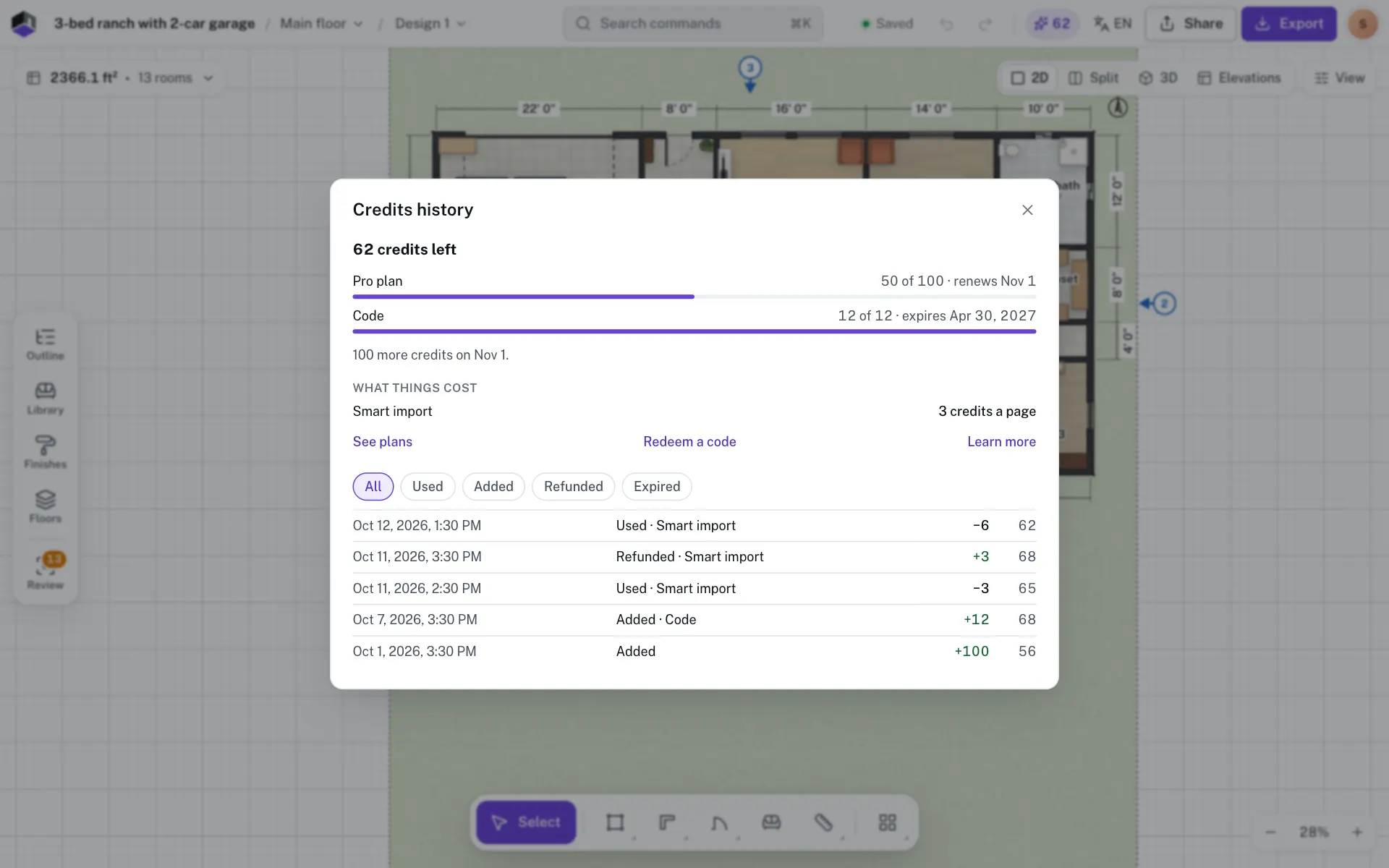Open the Outline panel icon

[x=45, y=345]
